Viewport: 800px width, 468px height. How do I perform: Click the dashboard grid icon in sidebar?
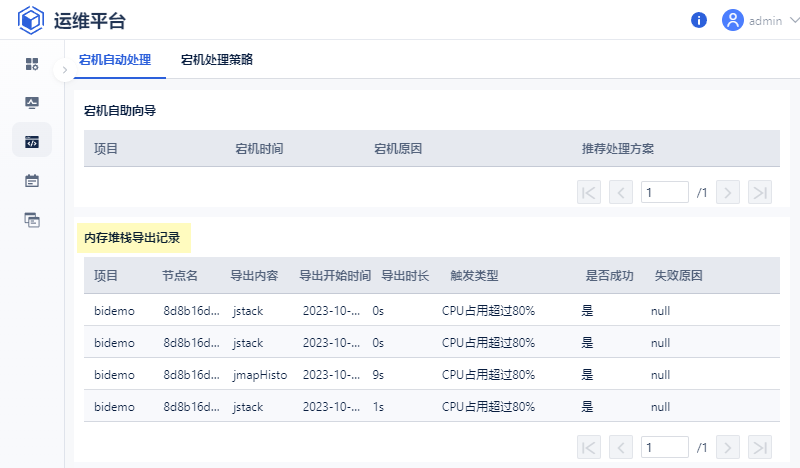point(32,64)
